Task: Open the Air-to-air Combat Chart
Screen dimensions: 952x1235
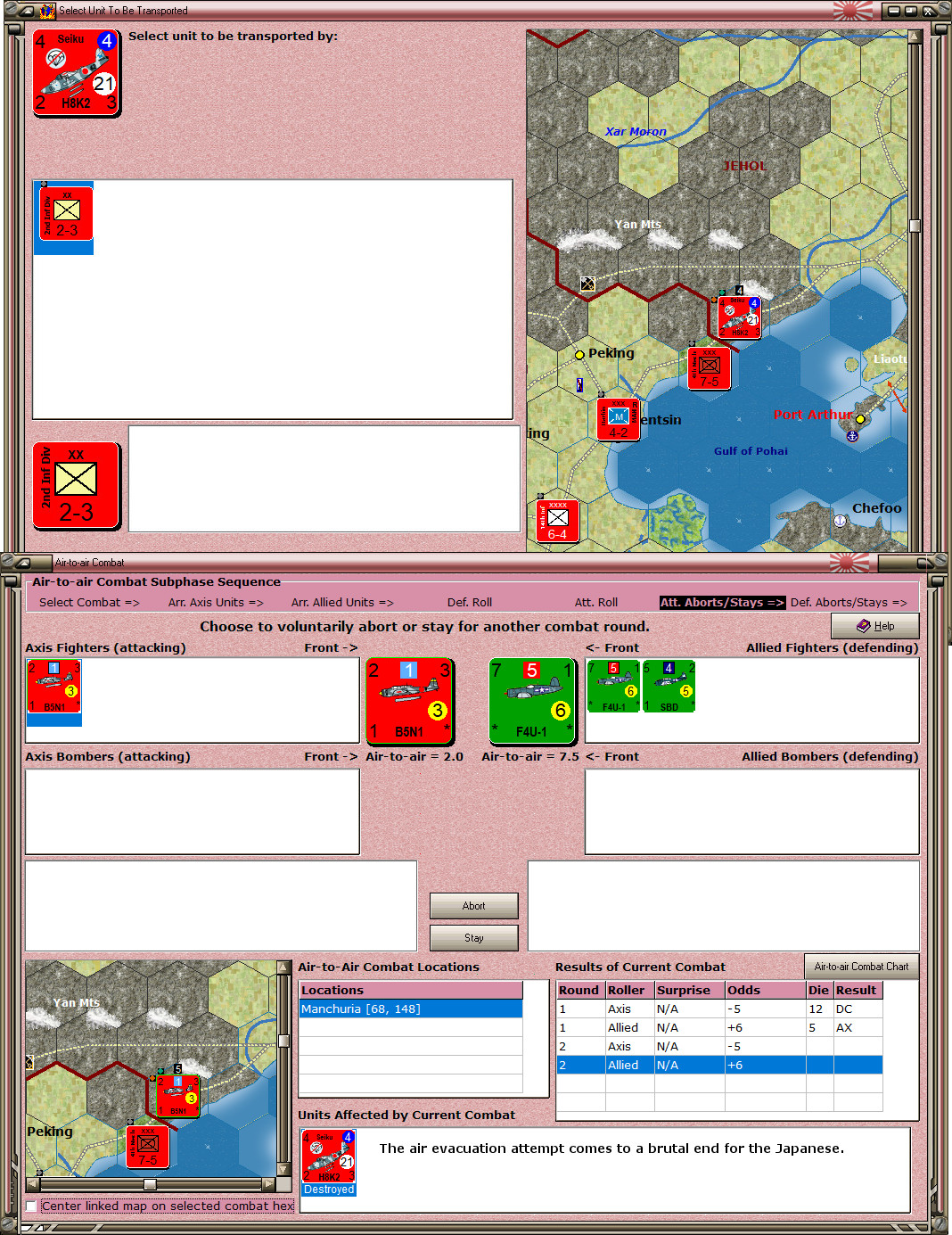Action: click(x=861, y=967)
